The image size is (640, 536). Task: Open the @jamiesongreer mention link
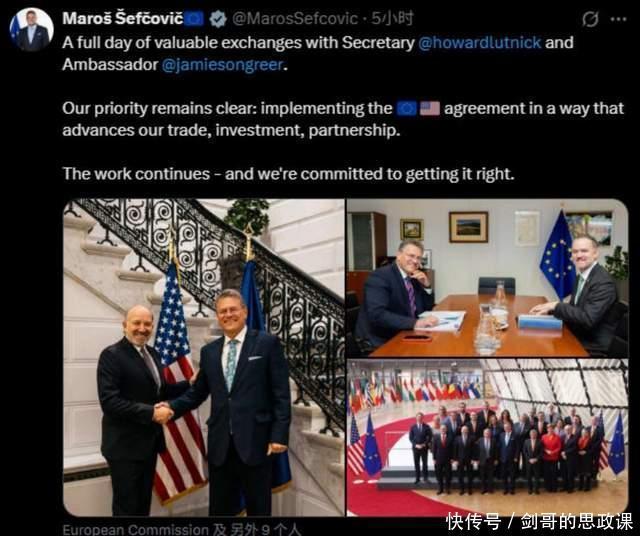[222, 65]
